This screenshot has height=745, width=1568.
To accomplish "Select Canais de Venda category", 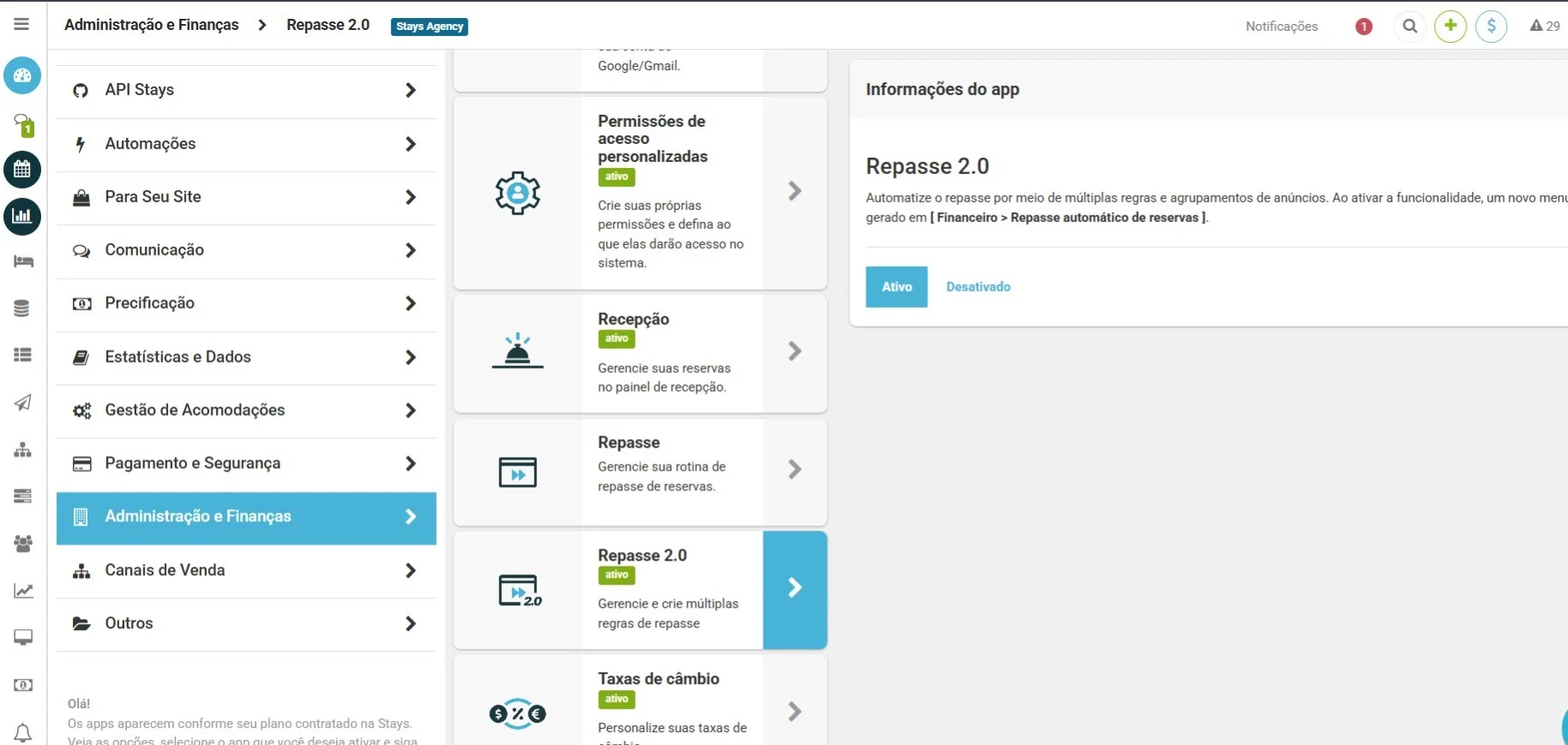I will tap(246, 571).
